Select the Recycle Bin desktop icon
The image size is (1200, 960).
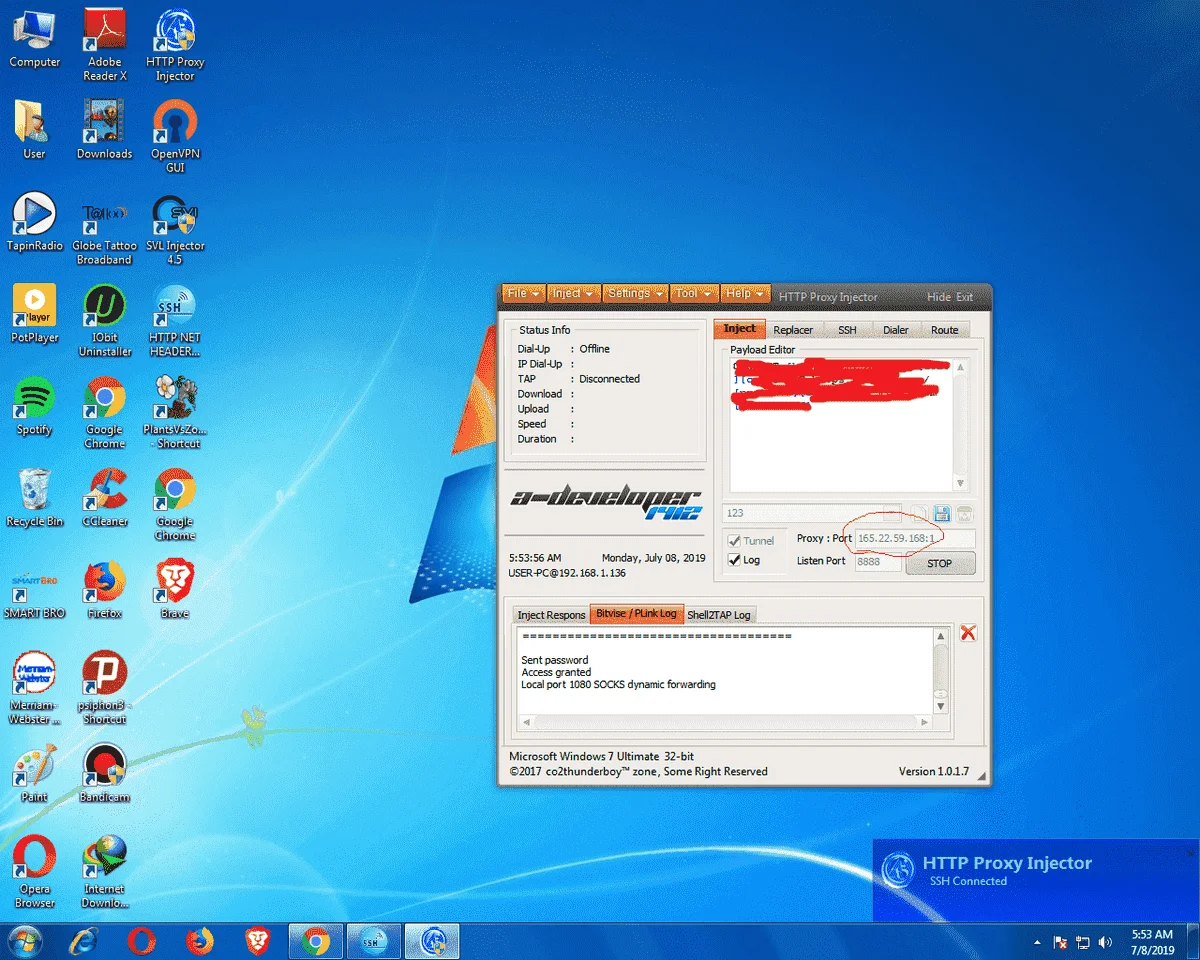[35, 499]
